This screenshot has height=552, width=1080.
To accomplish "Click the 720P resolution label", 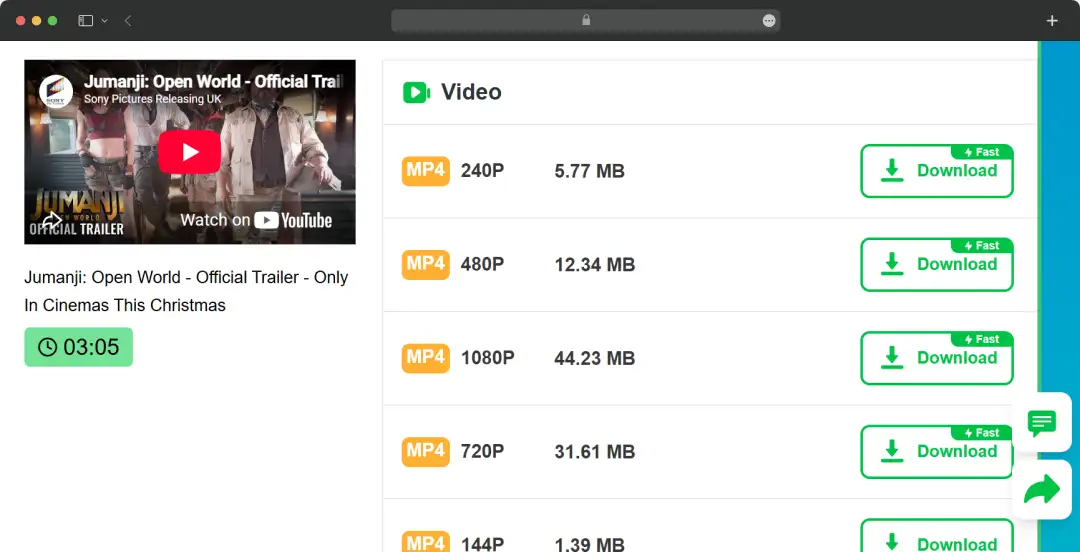I will click(483, 452).
